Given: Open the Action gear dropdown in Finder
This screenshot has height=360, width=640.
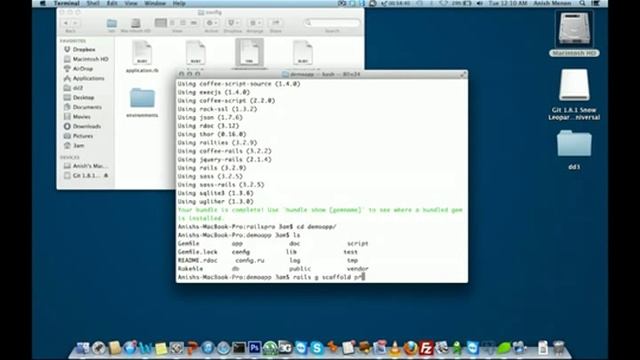Looking at the screenshot, I should click(211, 23).
